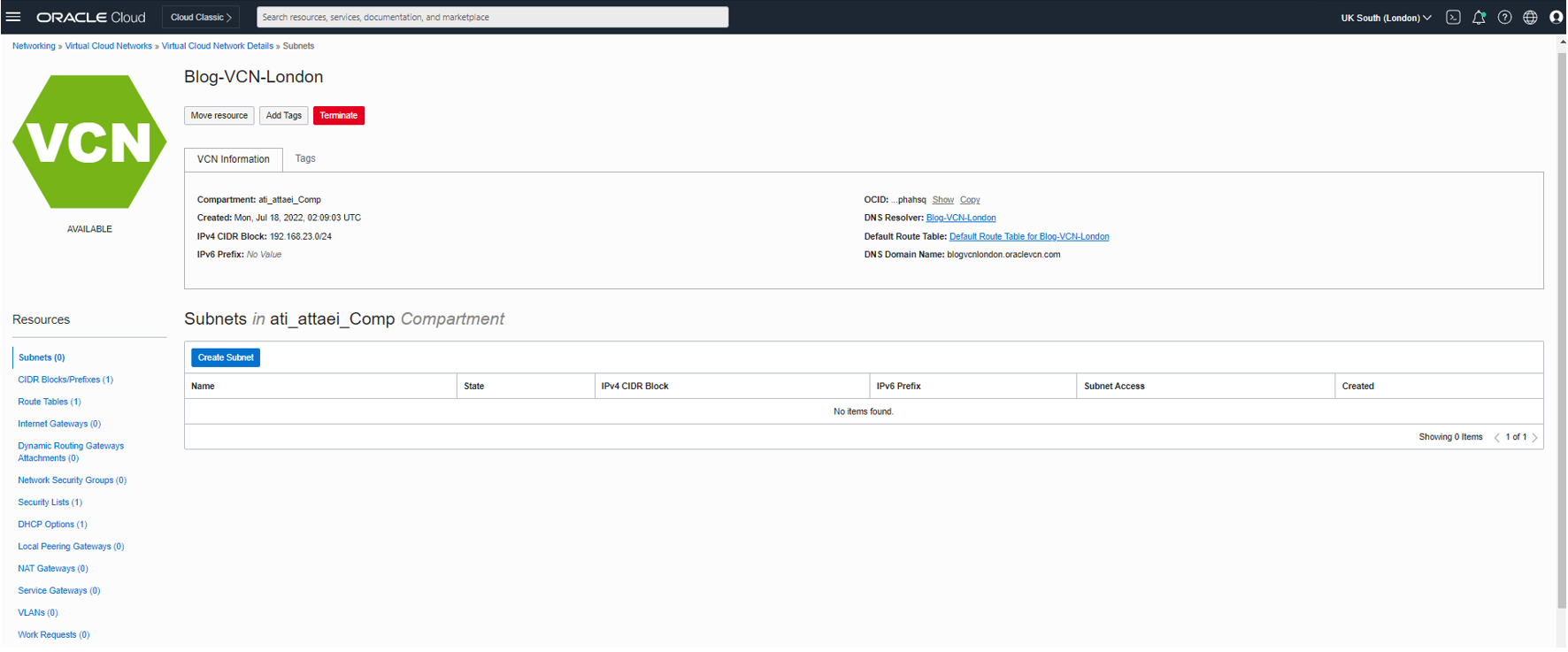Launch Cloud Shell from the top bar
The width and height of the screenshot is (1568, 652).
pos(1453,18)
